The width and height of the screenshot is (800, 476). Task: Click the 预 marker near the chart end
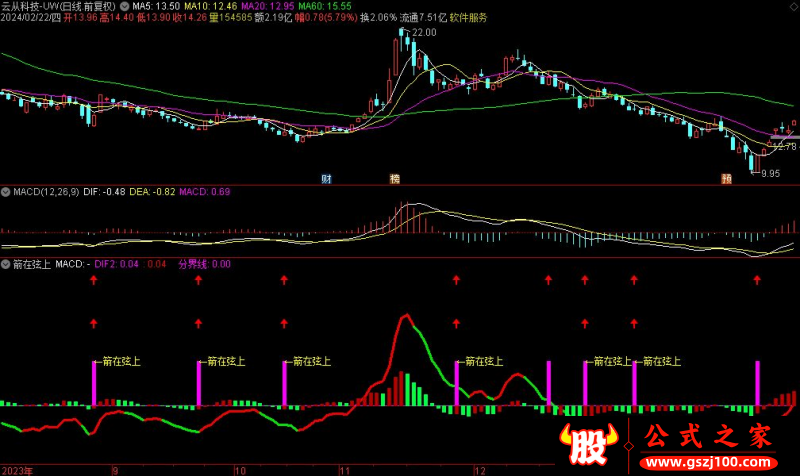click(727, 179)
